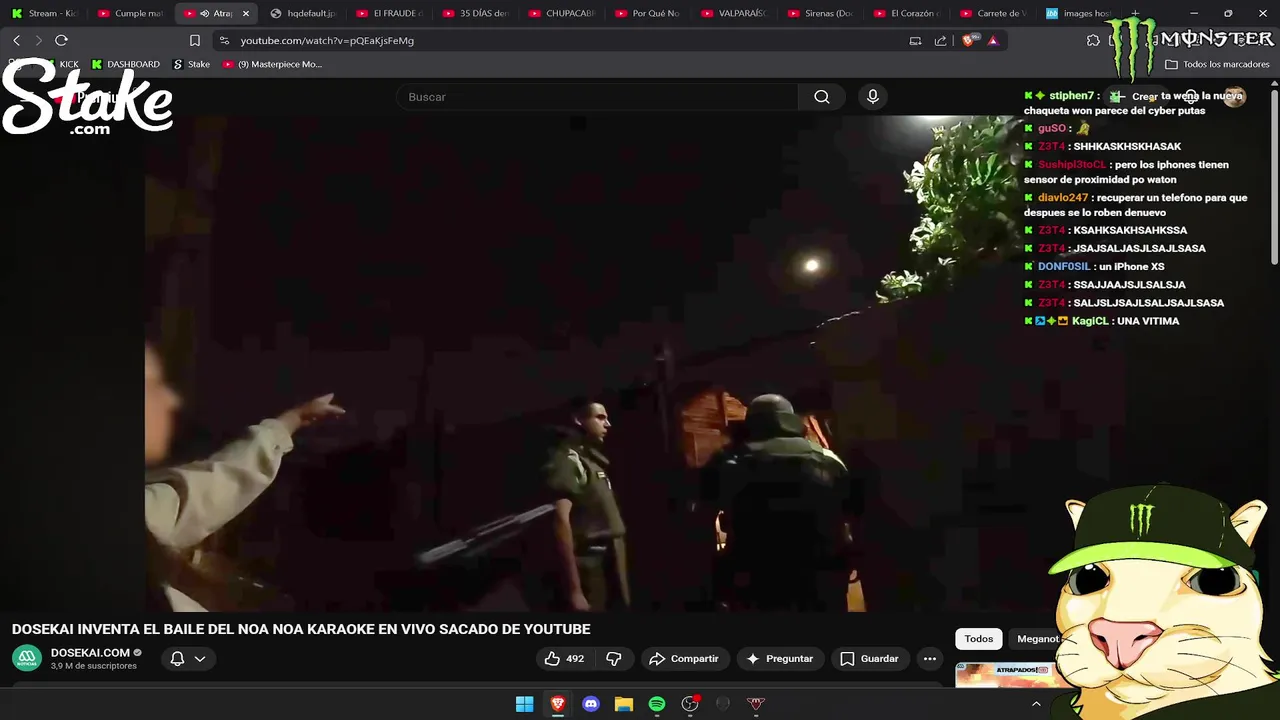
Task: Dislike the video with thumbs down
Action: [614, 659]
